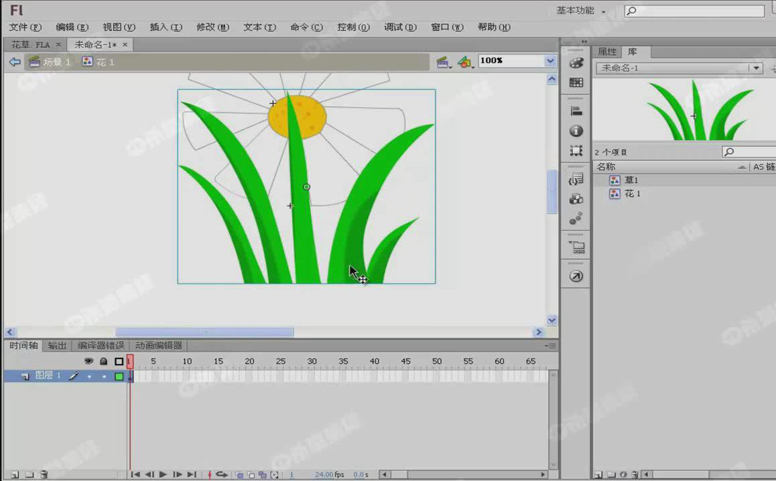776x481 pixels.
Task: Click the new layer icon in timeline
Action: 14,474
